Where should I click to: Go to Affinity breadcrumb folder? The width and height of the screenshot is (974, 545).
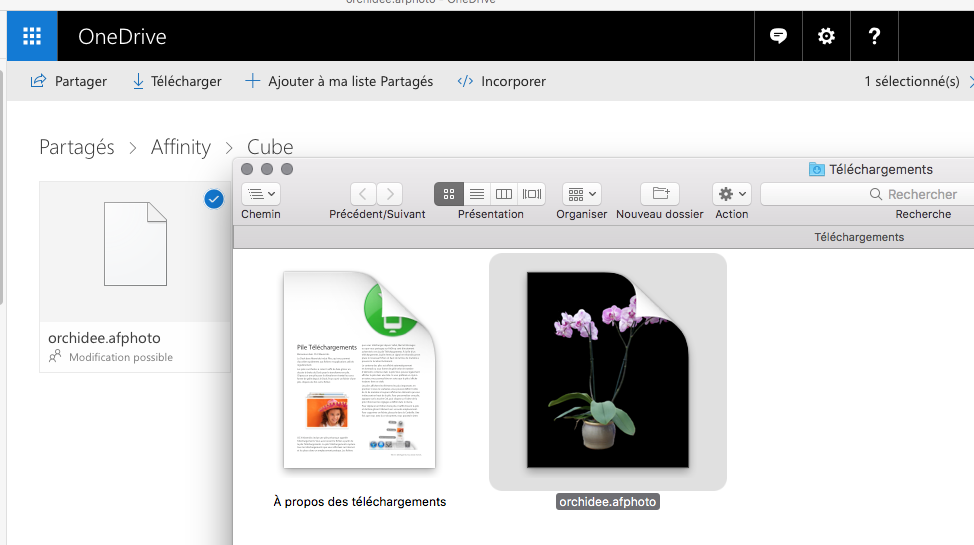click(181, 147)
